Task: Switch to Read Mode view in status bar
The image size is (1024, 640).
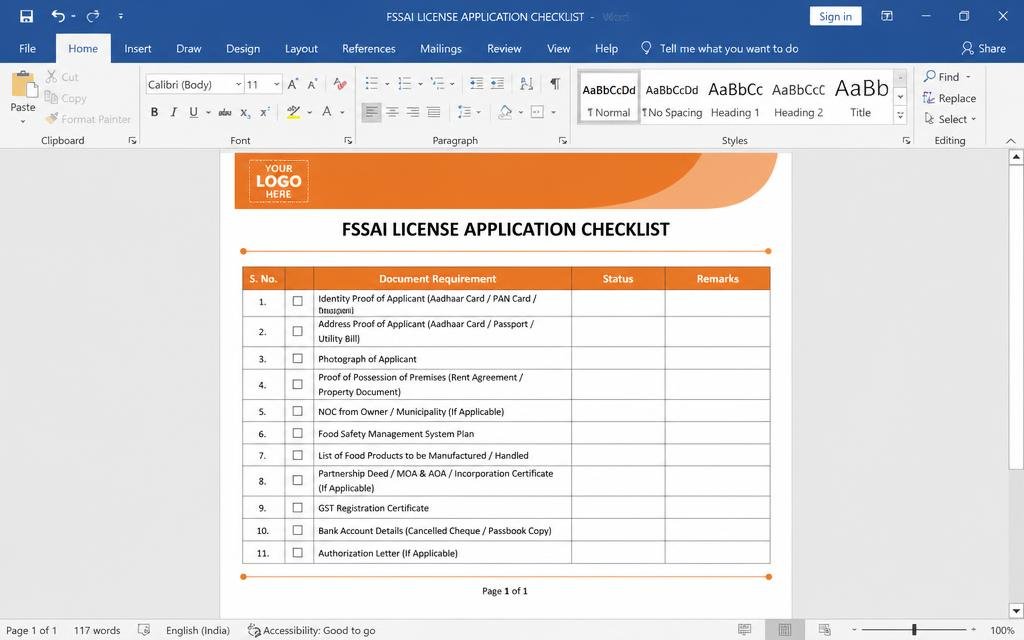Action: pyautogui.click(x=744, y=630)
